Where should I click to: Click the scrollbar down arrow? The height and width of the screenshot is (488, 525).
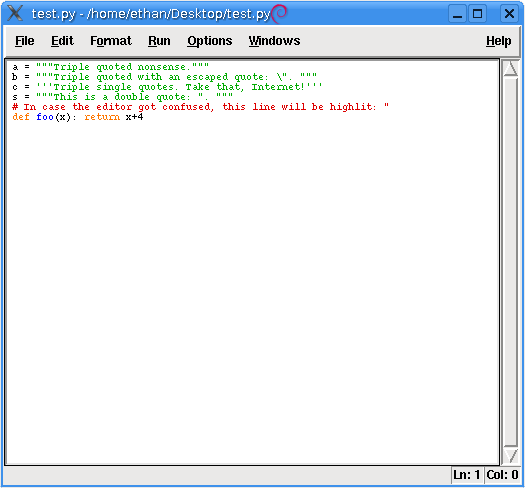(511, 455)
